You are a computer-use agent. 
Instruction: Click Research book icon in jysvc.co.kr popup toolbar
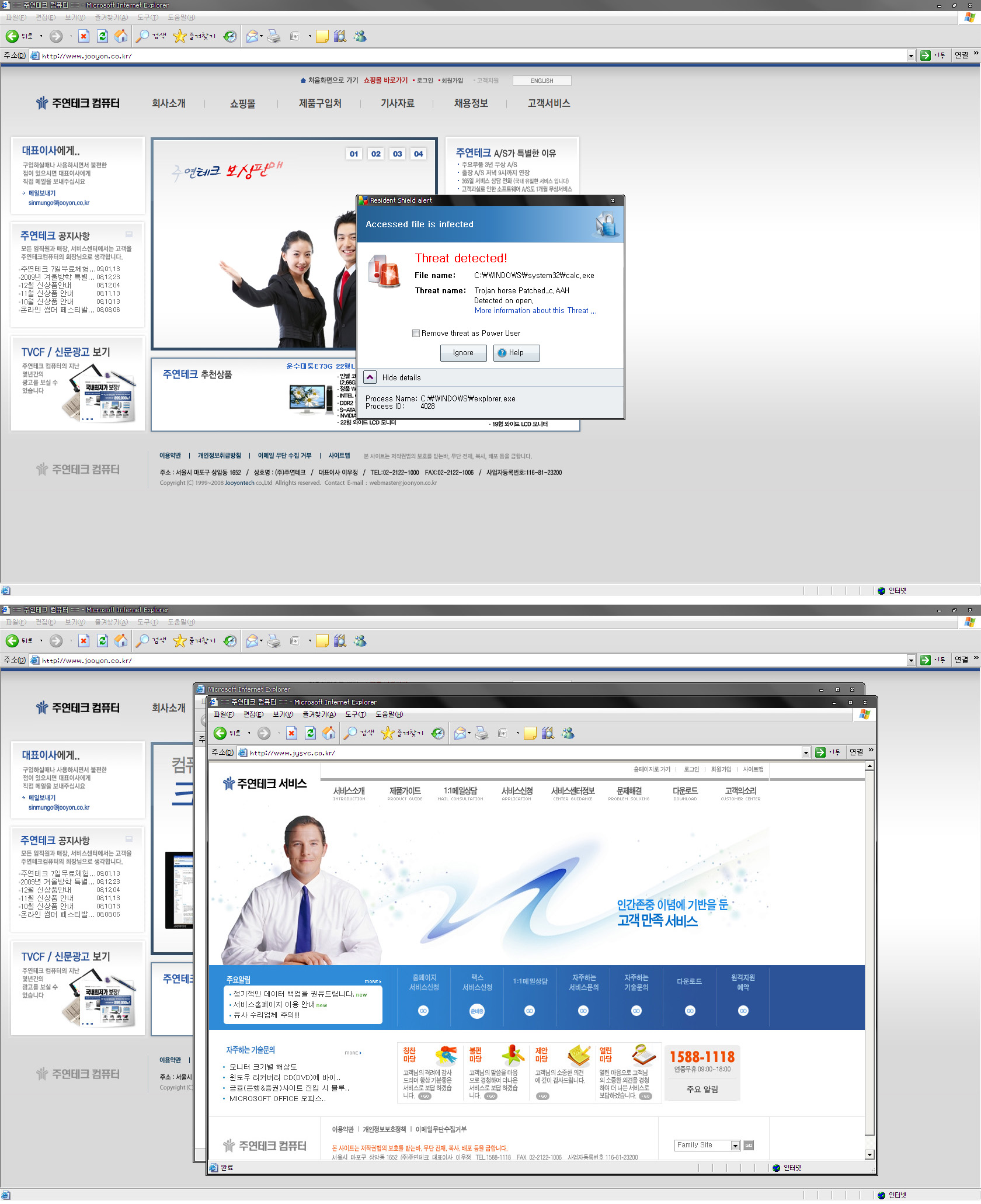[x=548, y=733]
